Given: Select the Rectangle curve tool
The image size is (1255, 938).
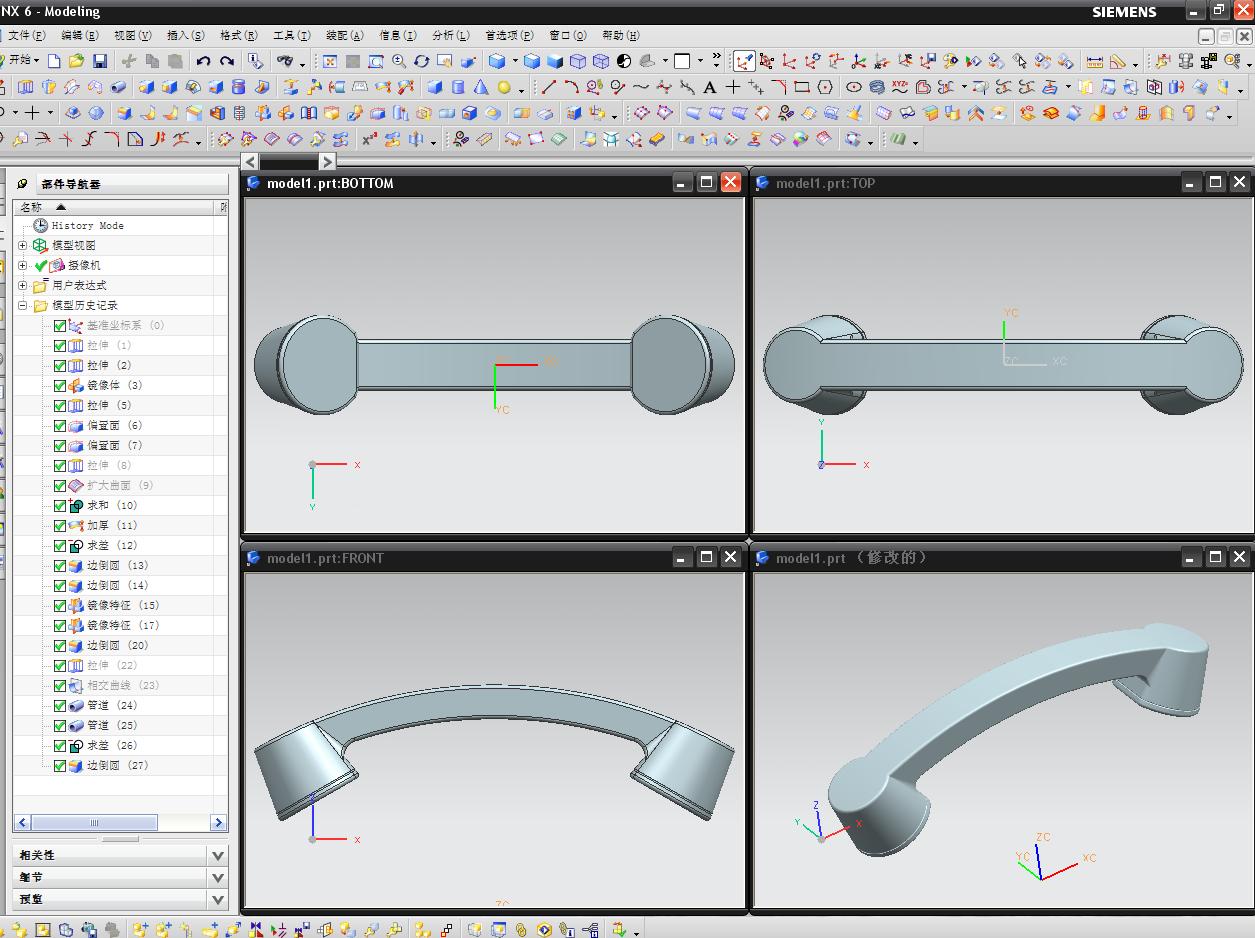Looking at the screenshot, I should 802,87.
